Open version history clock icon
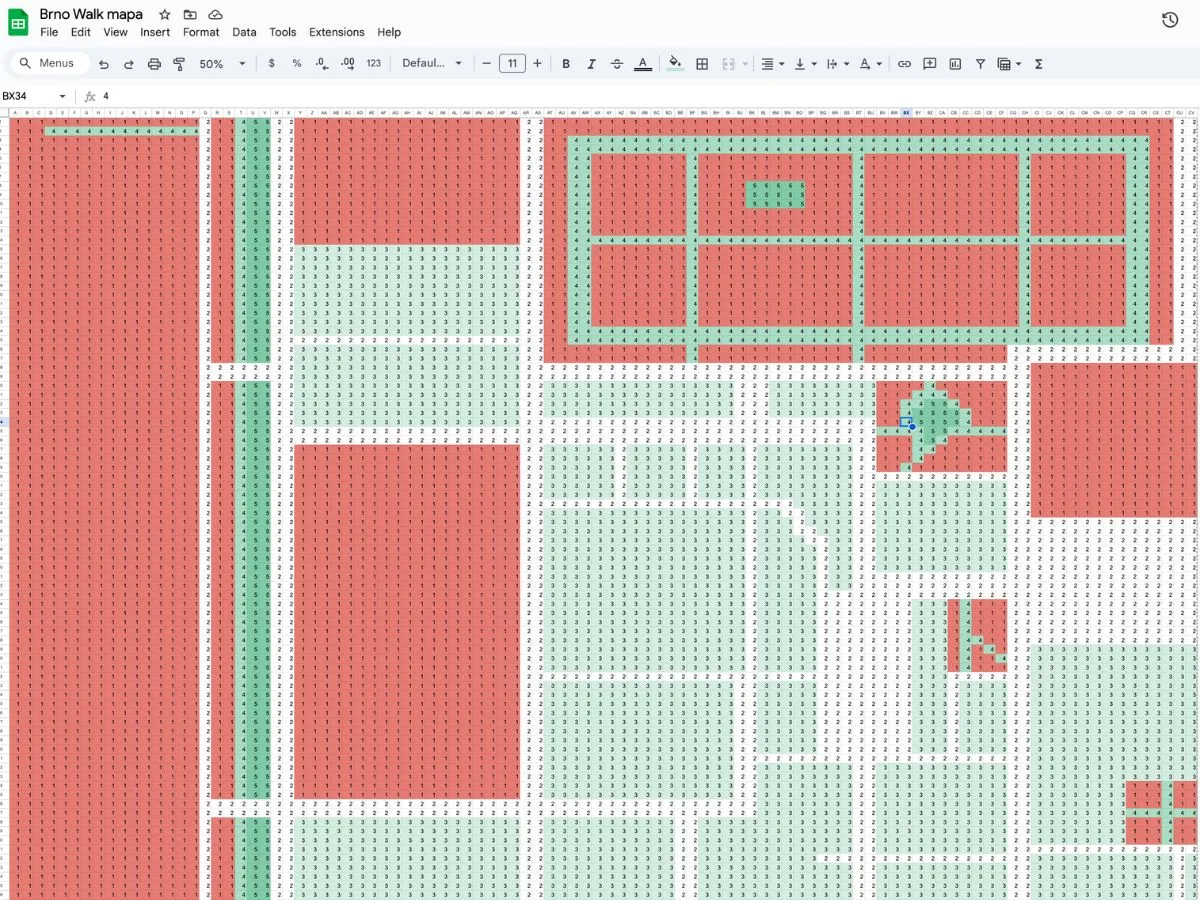This screenshot has width=1200, height=900. tap(1169, 20)
